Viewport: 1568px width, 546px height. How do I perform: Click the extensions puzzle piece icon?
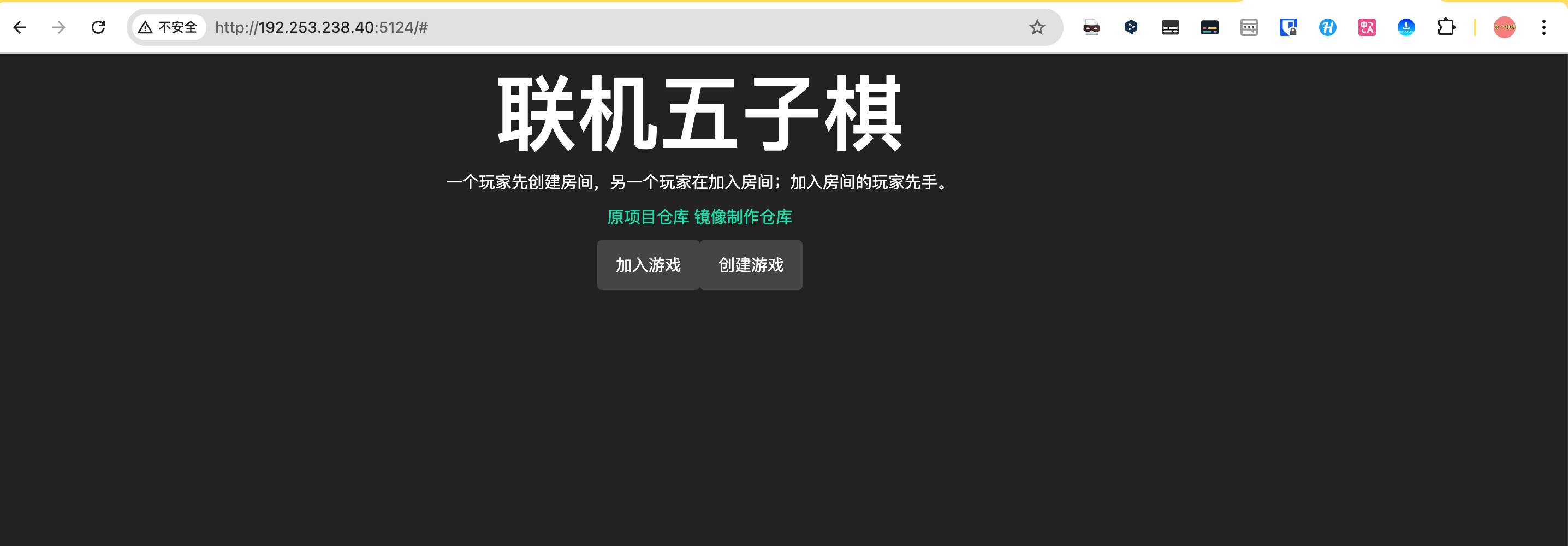click(1447, 27)
